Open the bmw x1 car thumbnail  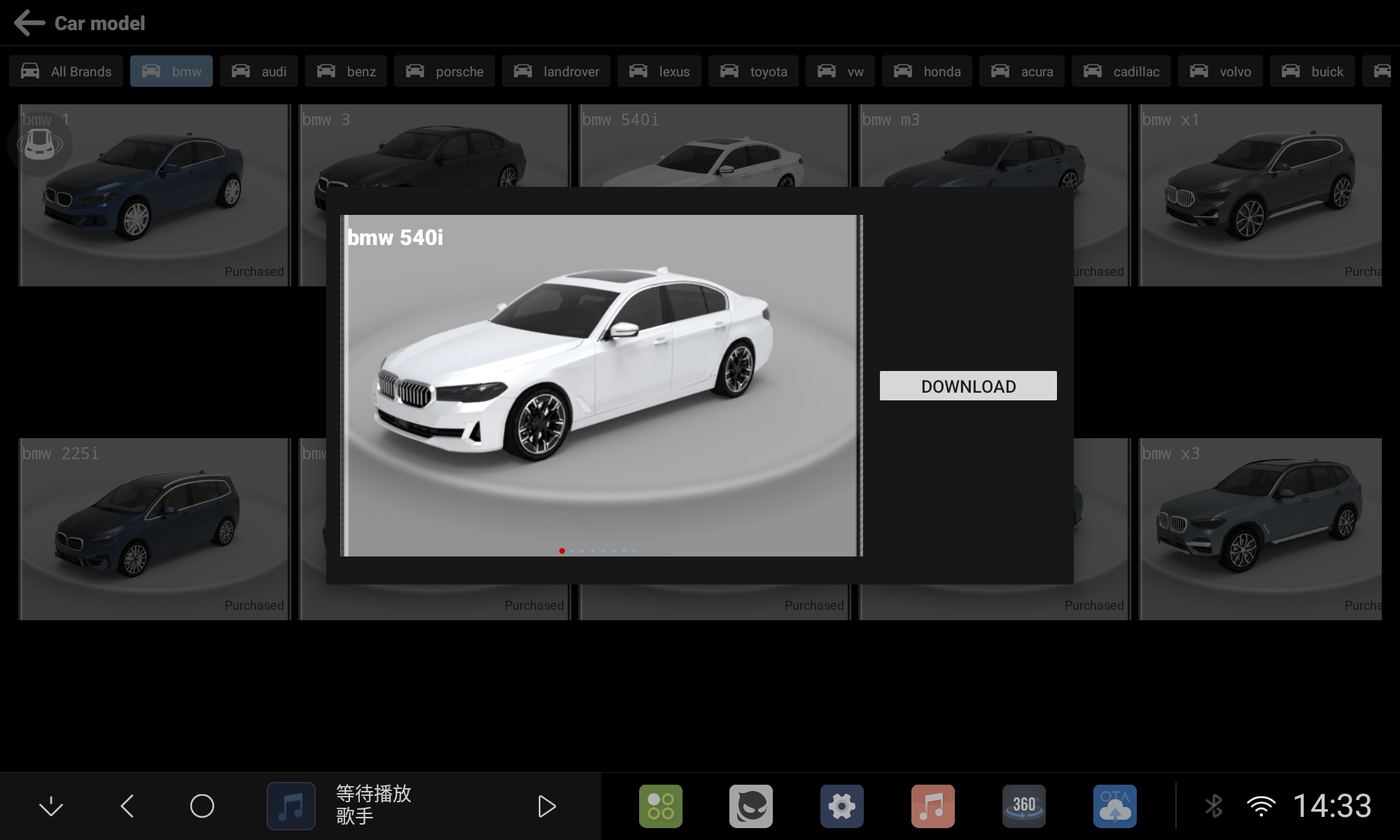click(x=1260, y=195)
